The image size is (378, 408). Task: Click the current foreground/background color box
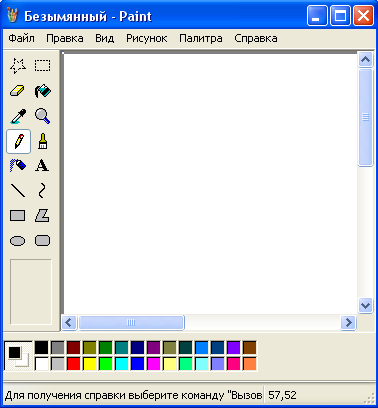(x=18, y=356)
